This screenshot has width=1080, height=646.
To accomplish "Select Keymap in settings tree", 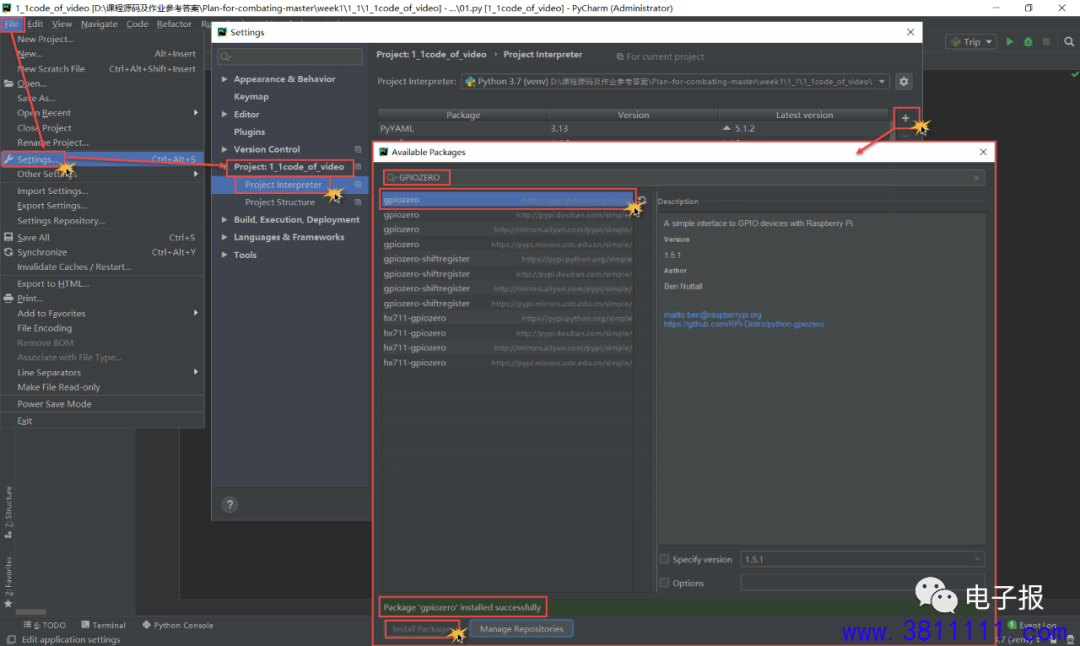I will 251,97.
